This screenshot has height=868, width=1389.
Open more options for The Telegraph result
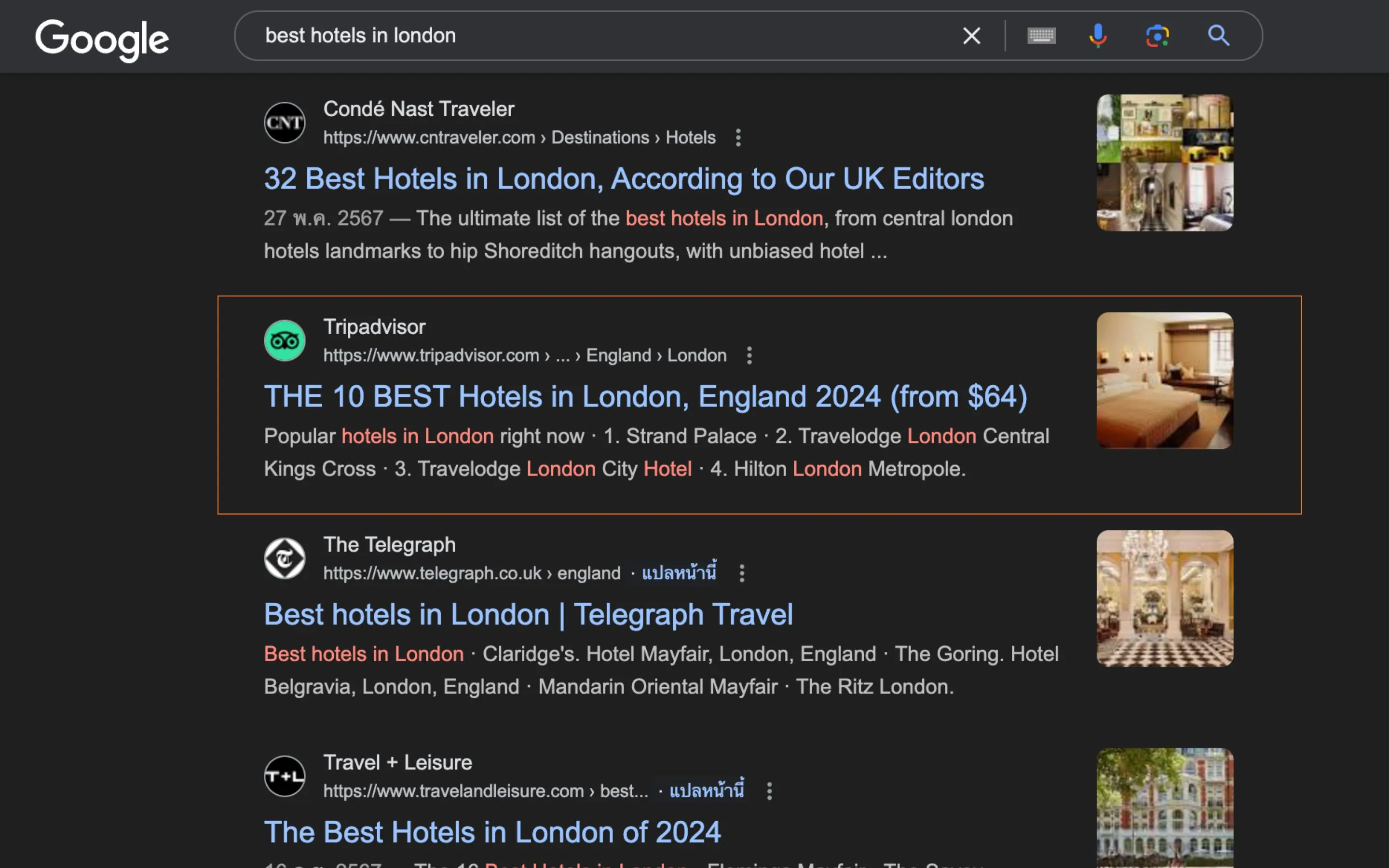[742, 573]
